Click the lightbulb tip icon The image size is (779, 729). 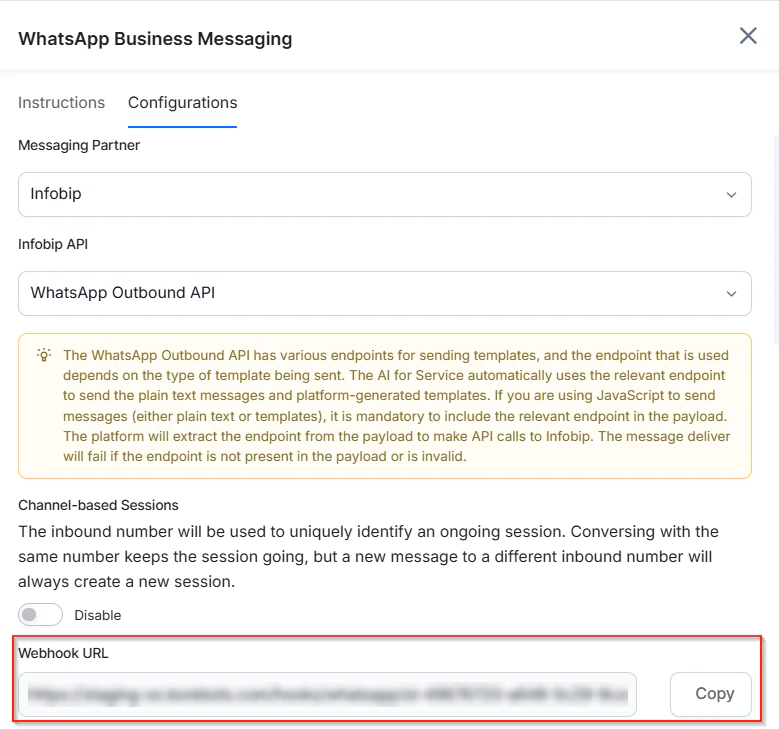44,355
